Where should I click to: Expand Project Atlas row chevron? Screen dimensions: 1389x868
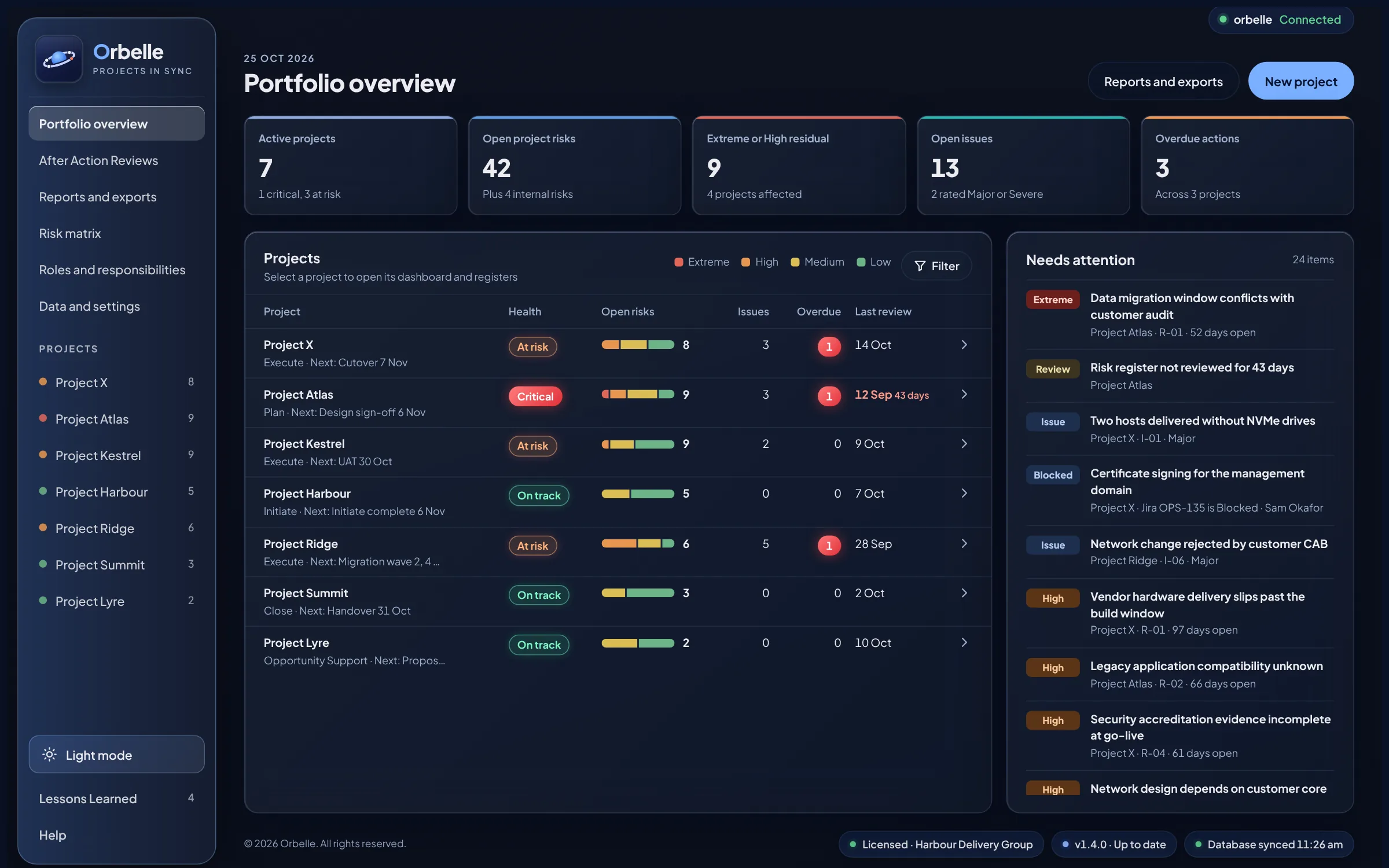point(964,395)
